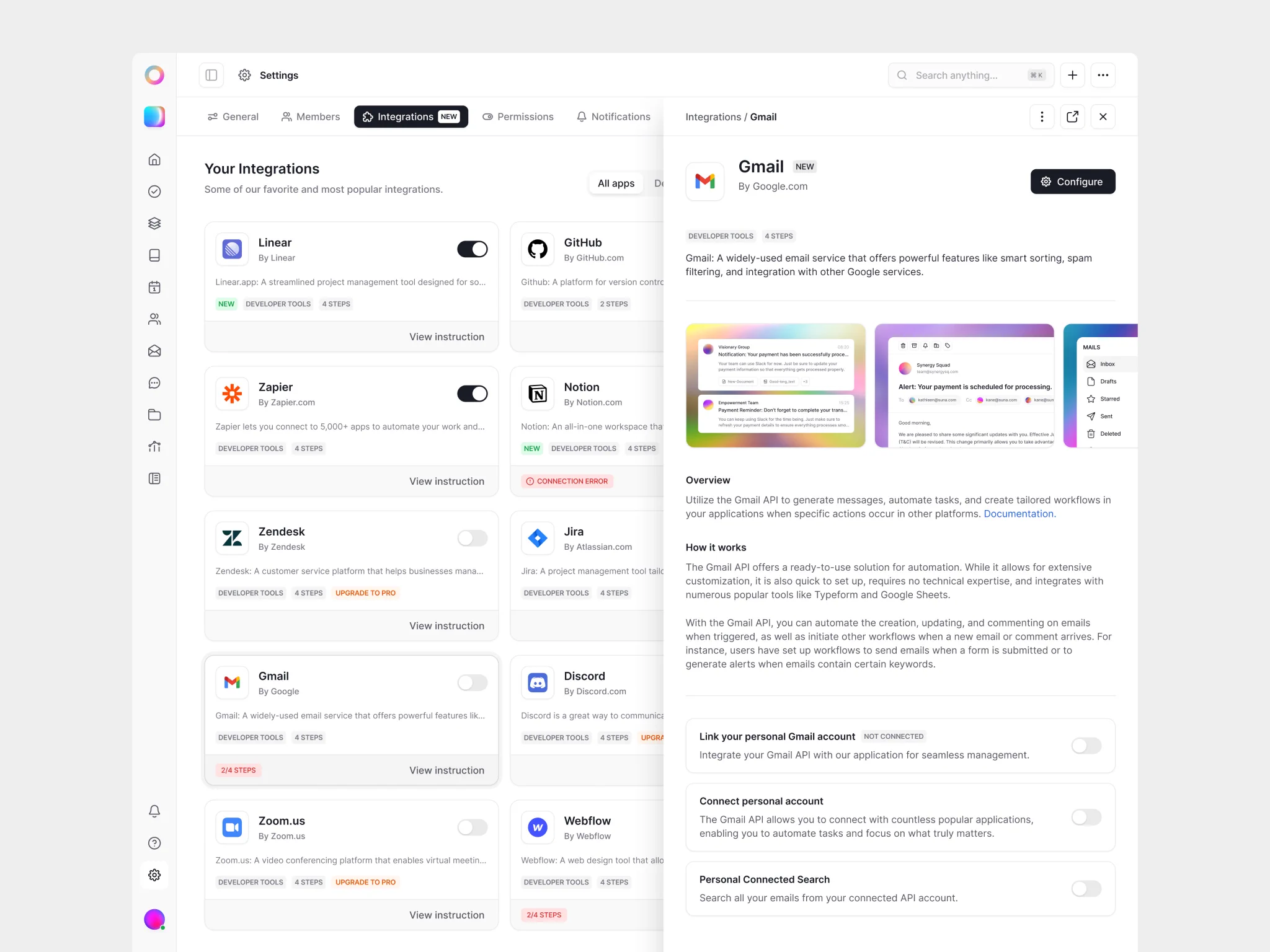The image size is (1270, 952).
Task: Open the user avatar at sidebar bottom
Action: pyautogui.click(x=154, y=919)
